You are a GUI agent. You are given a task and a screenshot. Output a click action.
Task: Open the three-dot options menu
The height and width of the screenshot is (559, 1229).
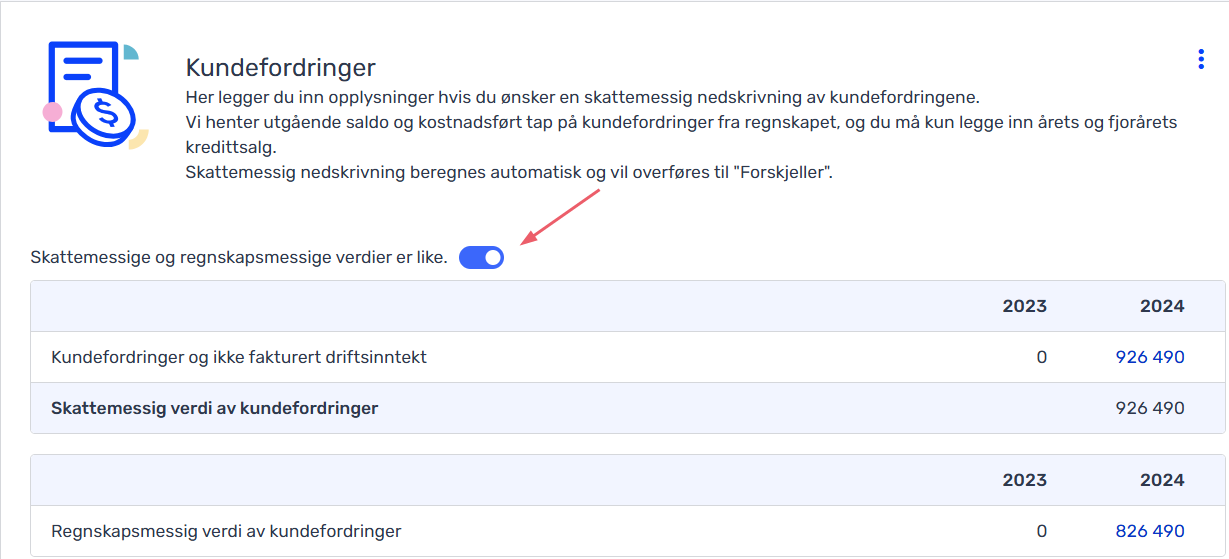(x=1201, y=59)
